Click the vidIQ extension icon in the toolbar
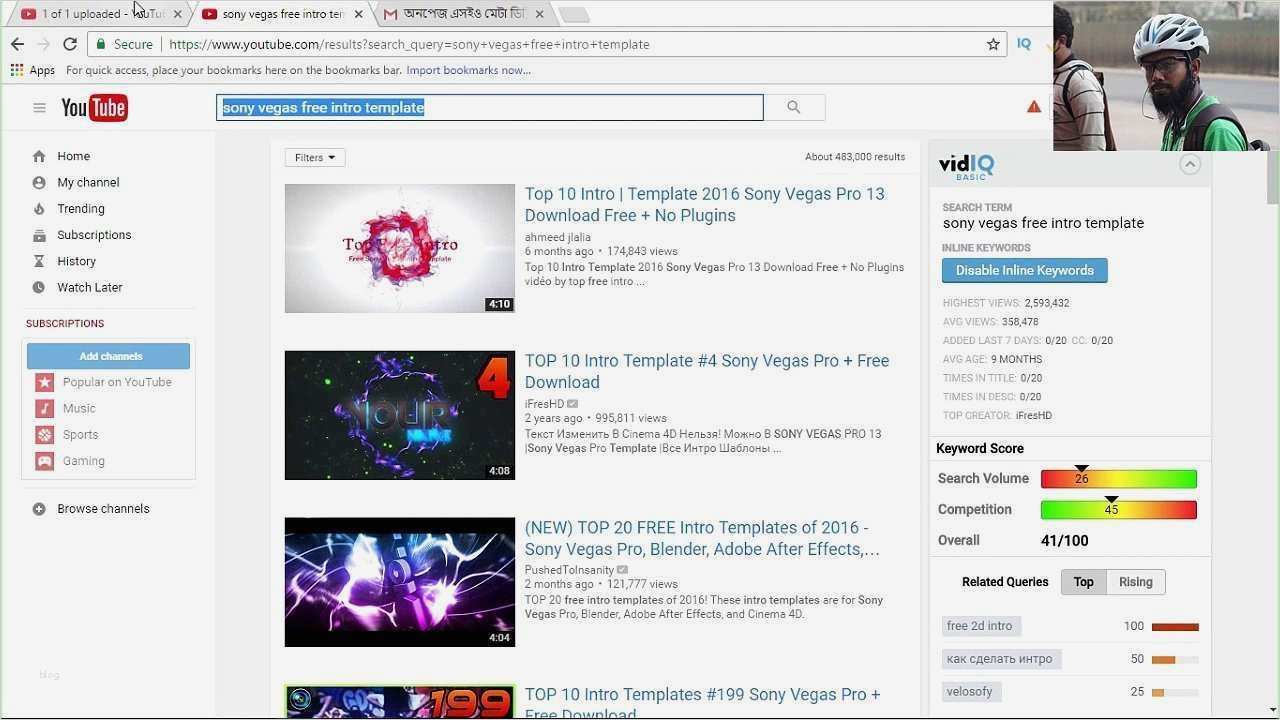The width and height of the screenshot is (1280, 720). pyautogui.click(x=1023, y=44)
